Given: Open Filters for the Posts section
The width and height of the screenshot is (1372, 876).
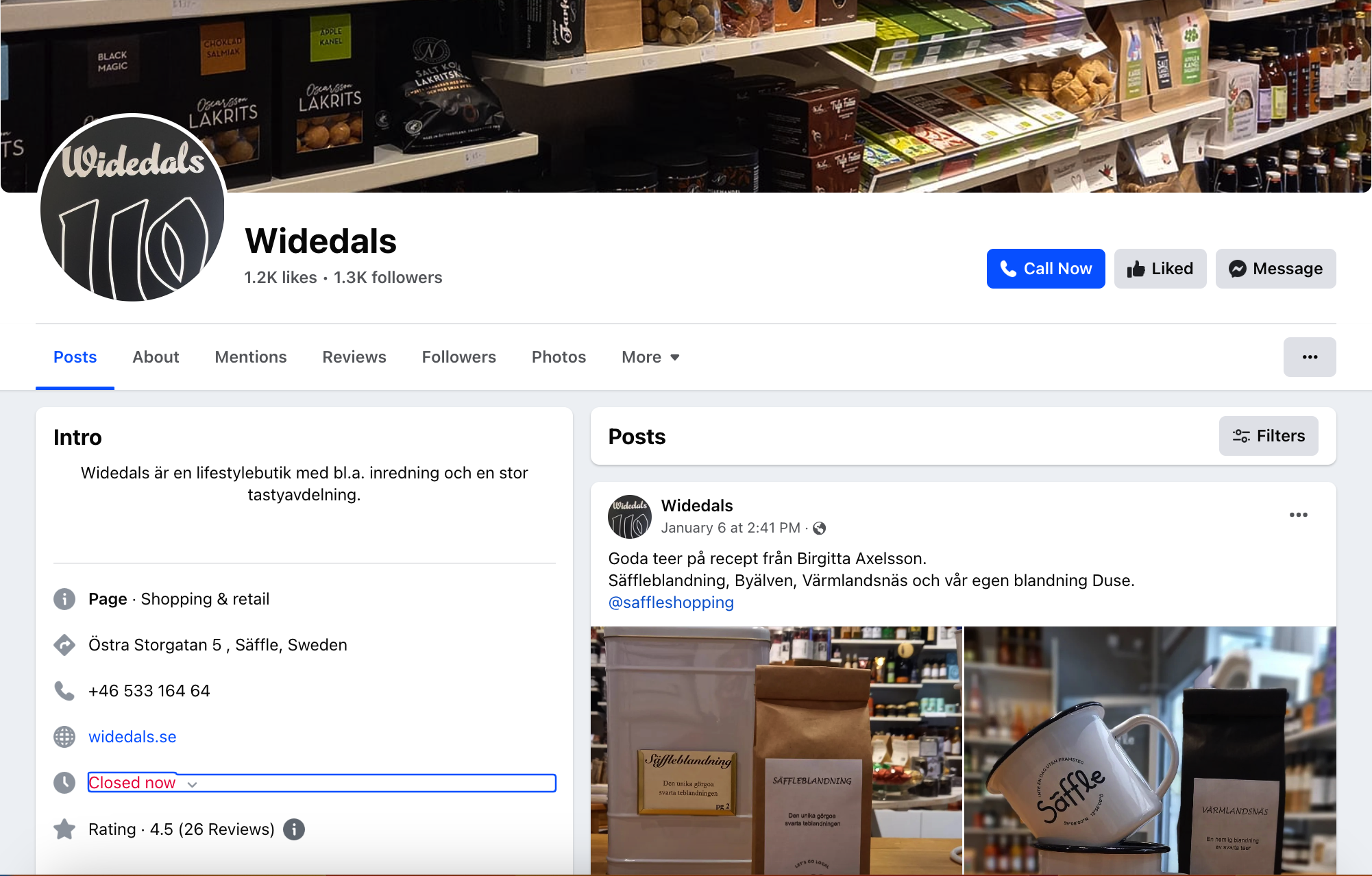Looking at the screenshot, I should (1269, 436).
